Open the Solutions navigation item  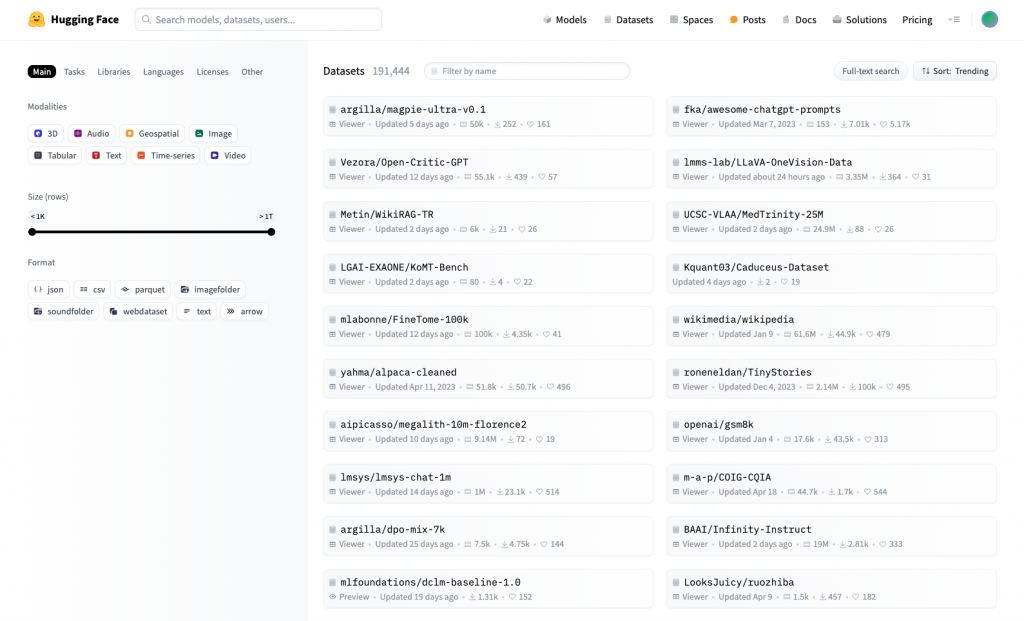(859, 20)
